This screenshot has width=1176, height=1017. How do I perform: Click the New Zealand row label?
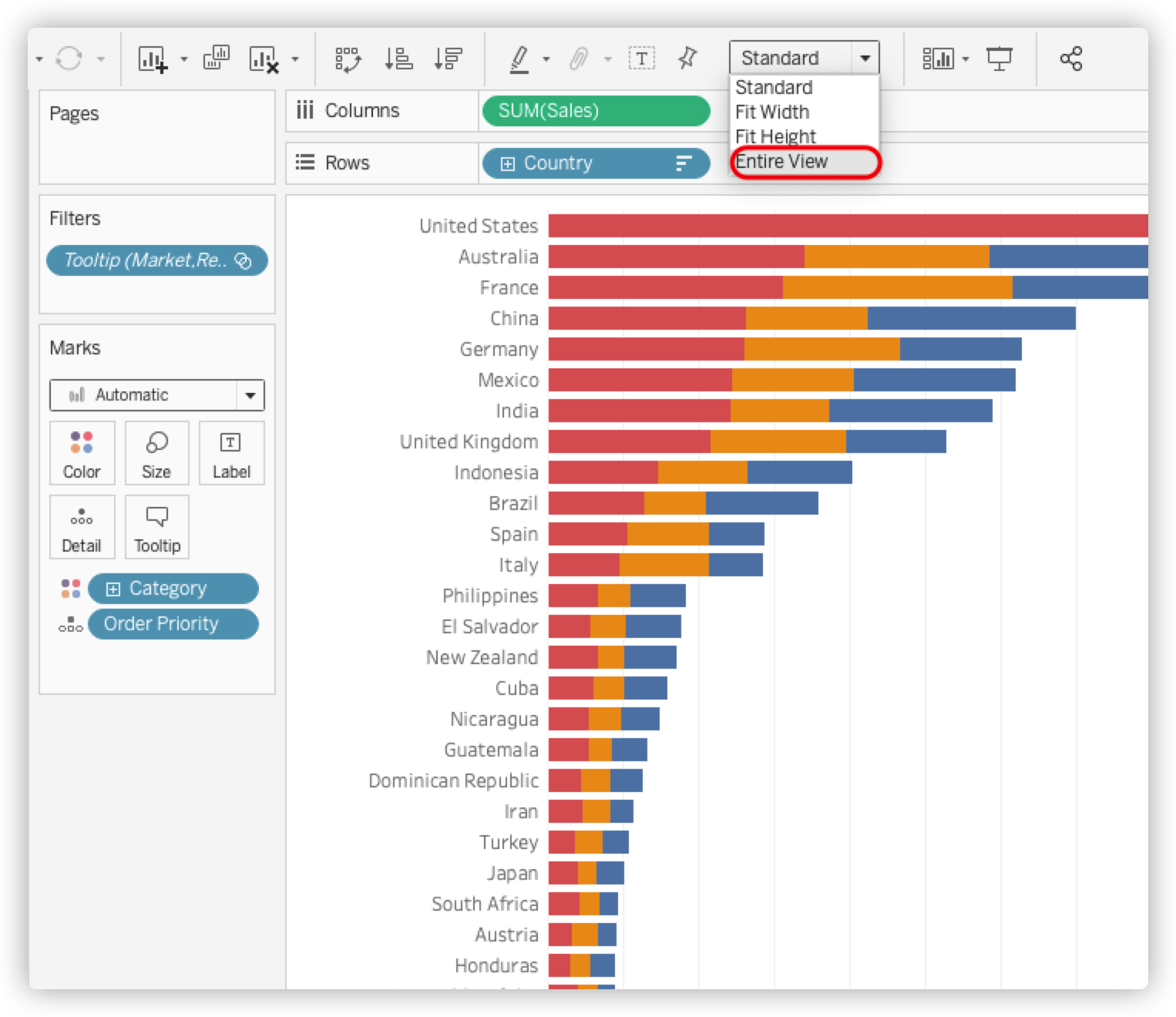[482, 657]
